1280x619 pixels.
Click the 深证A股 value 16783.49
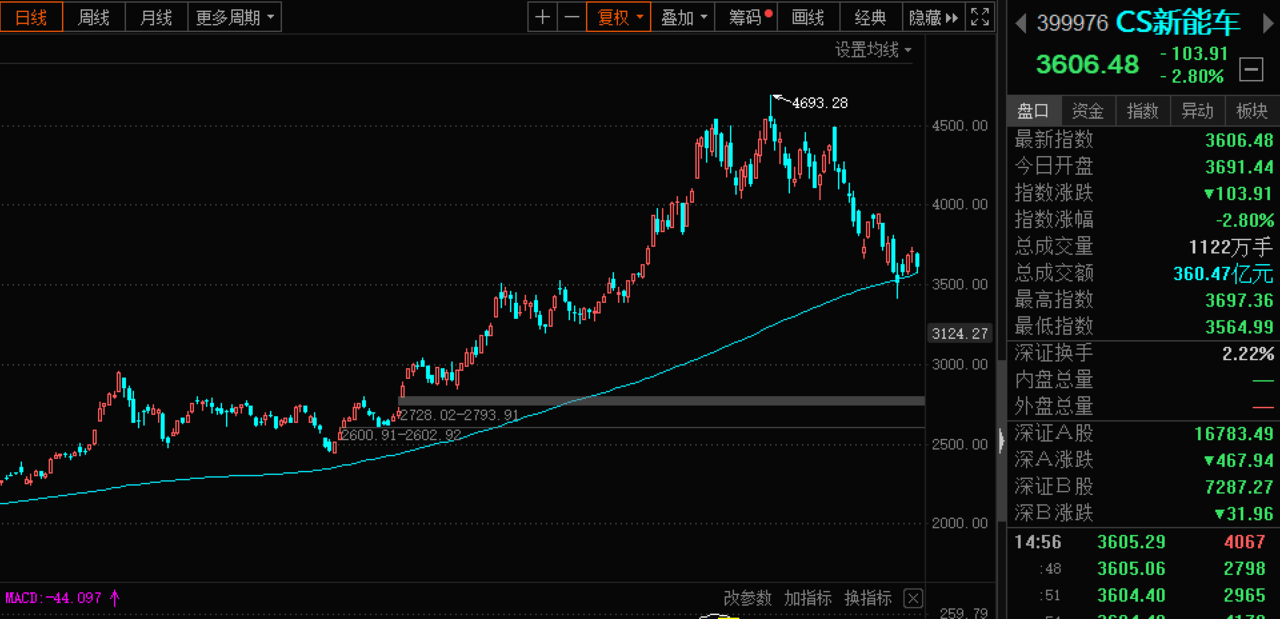[x=1234, y=434]
